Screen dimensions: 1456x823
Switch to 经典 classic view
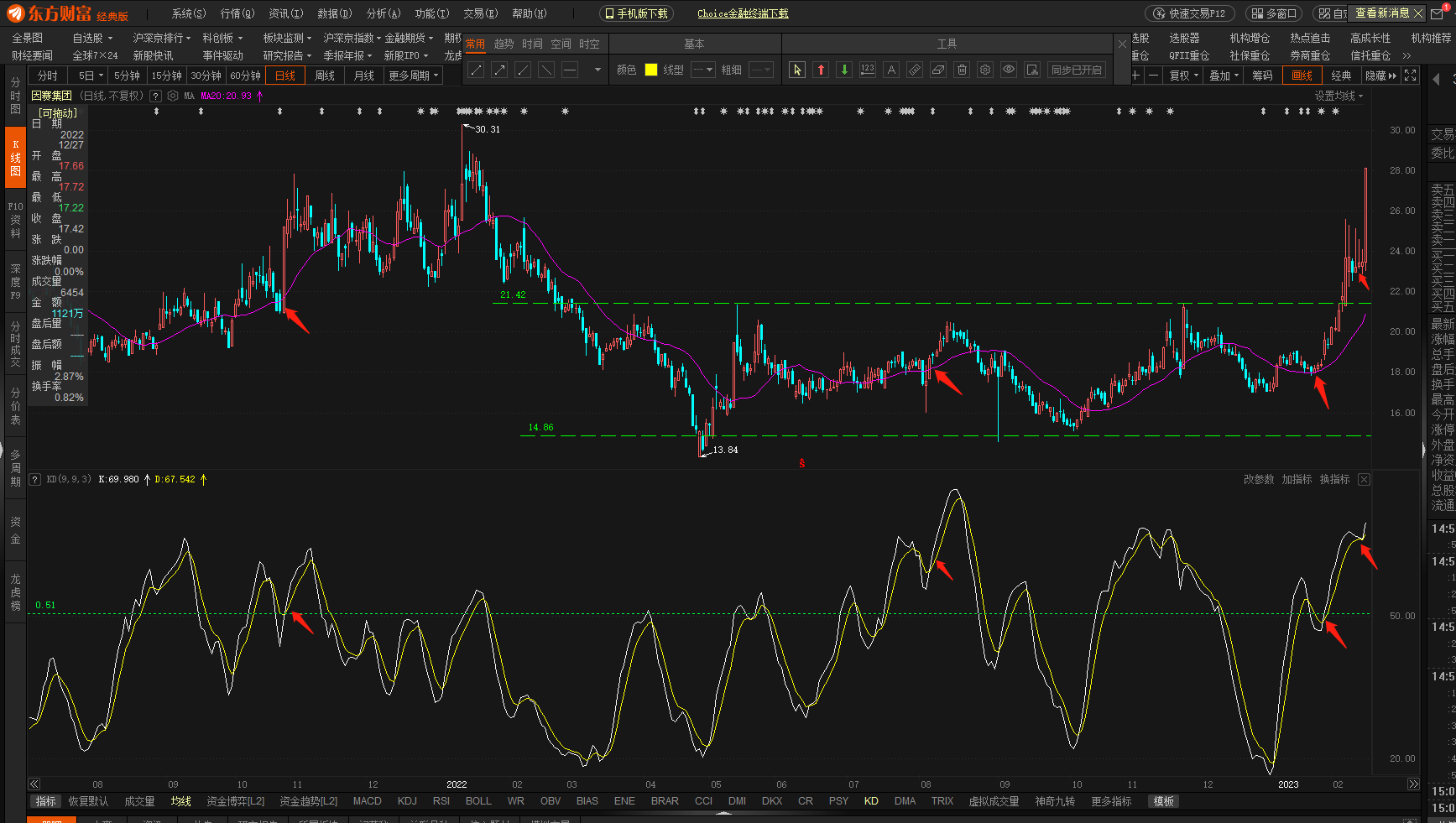1341,76
